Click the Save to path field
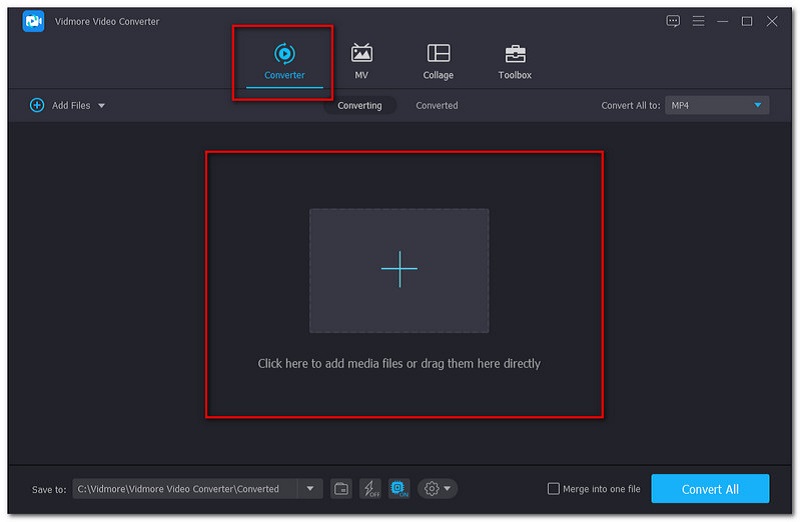 coord(184,489)
